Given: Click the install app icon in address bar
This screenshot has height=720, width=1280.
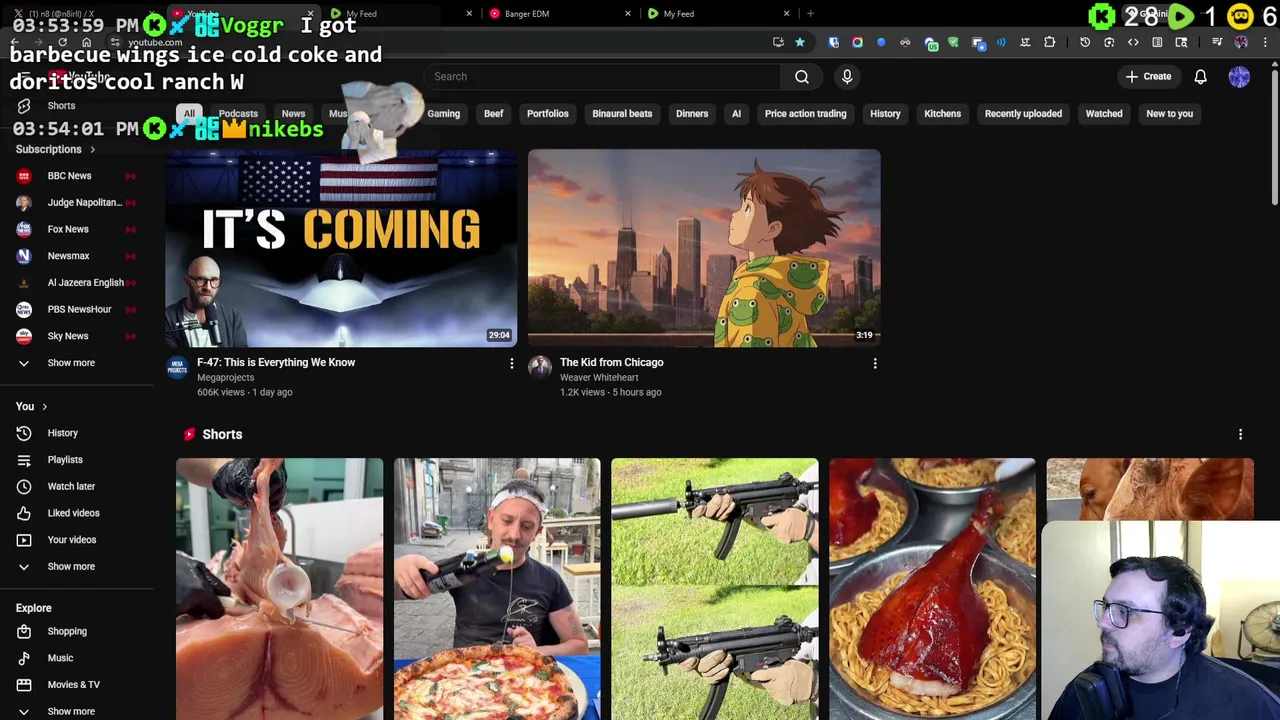Looking at the screenshot, I should coord(778,42).
